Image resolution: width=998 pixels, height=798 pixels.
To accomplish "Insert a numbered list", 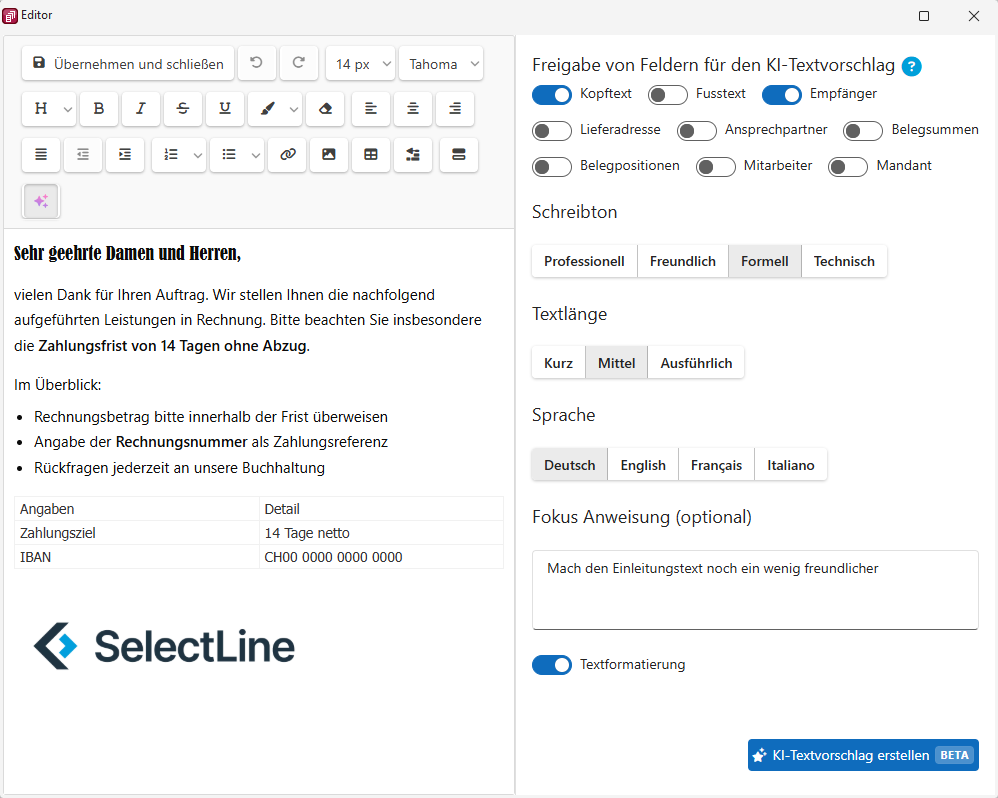I will coord(171,155).
